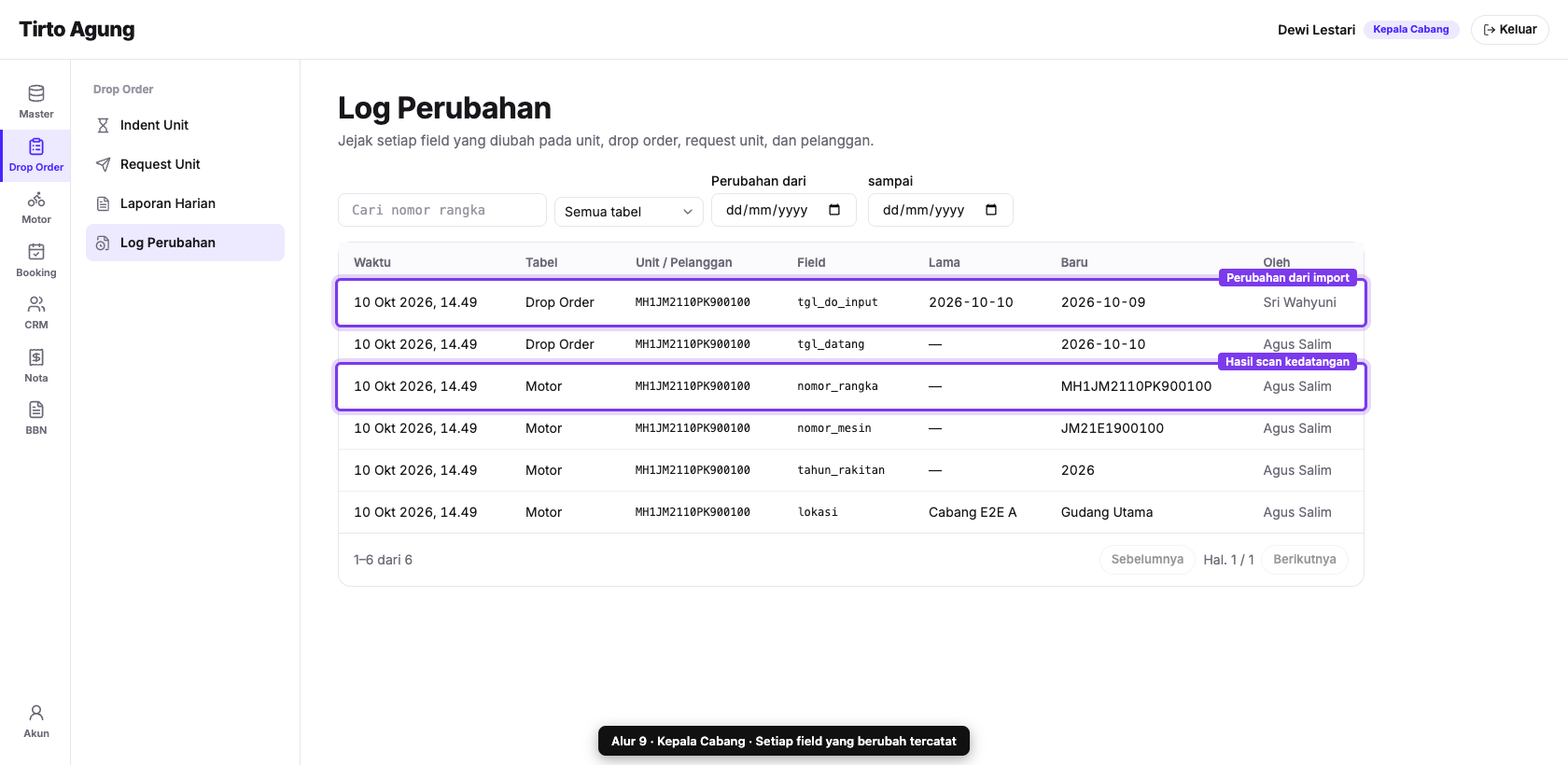The height and width of the screenshot is (765, 1568).
Task: Click the Perubahan dari date field
Action: pos(784,210)
